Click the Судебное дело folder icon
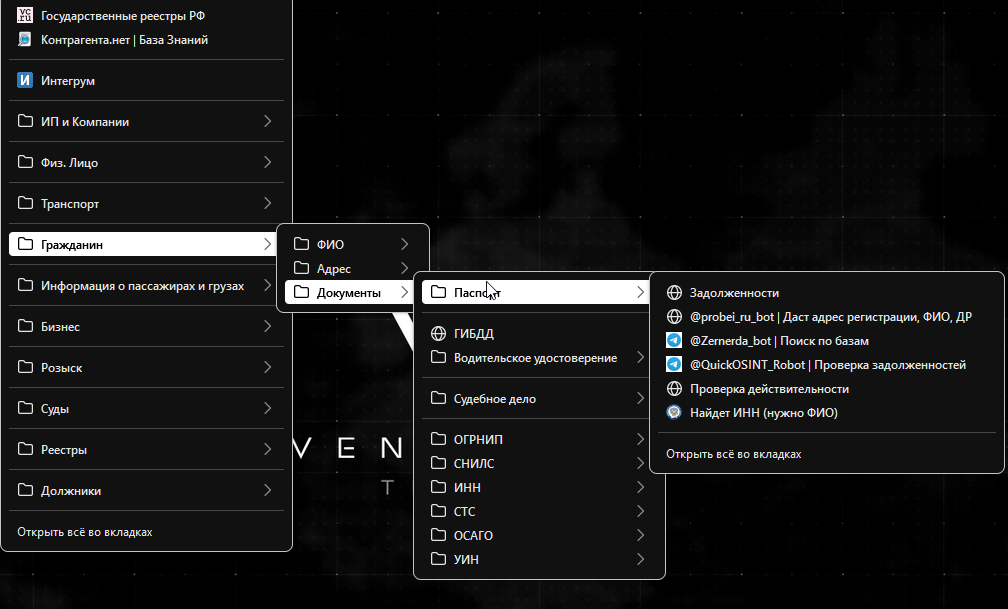The height and width of the screenshot is (609, 1008). [438, 398]
